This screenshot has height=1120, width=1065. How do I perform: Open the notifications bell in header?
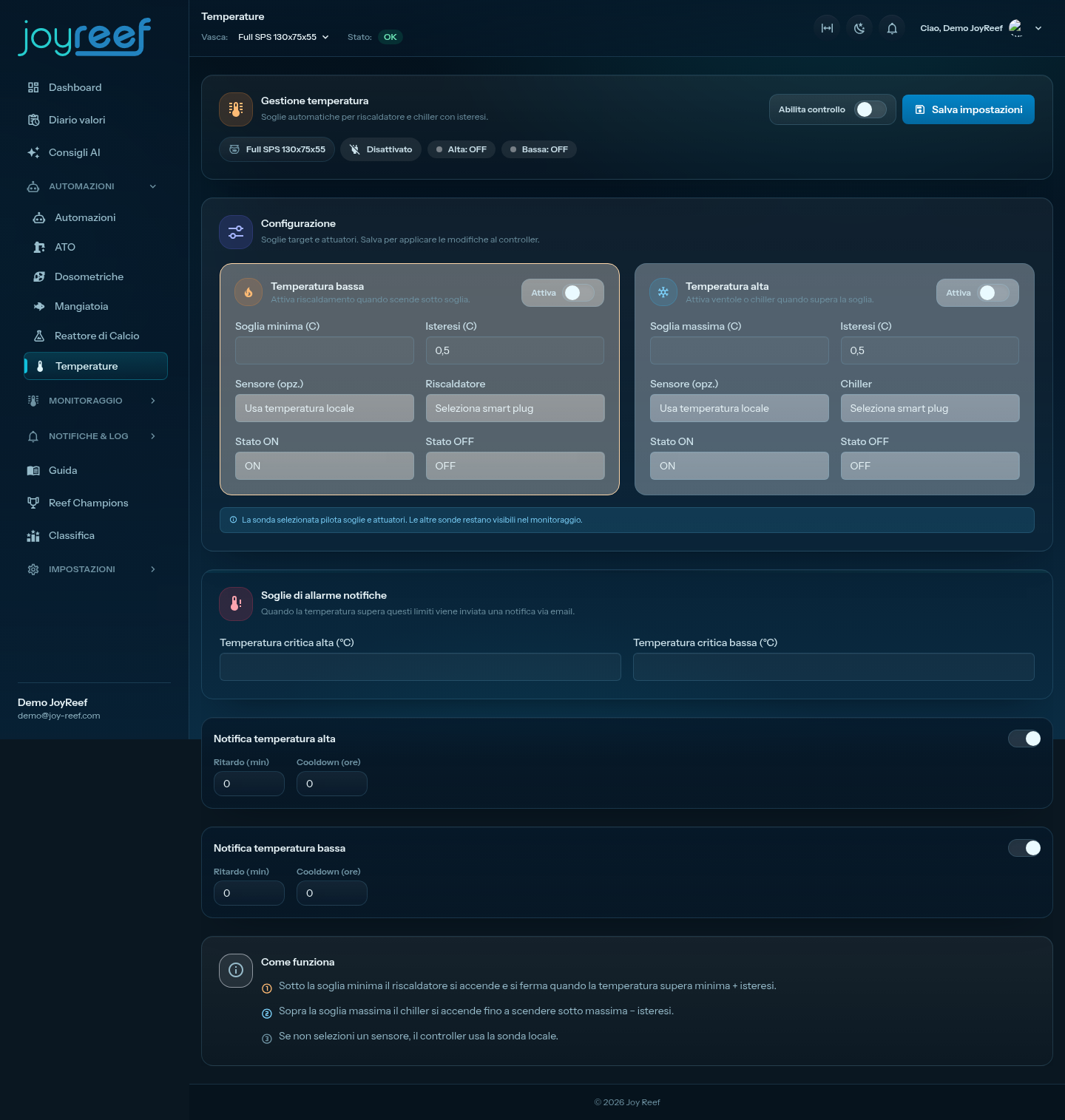(x=892, y=28)
